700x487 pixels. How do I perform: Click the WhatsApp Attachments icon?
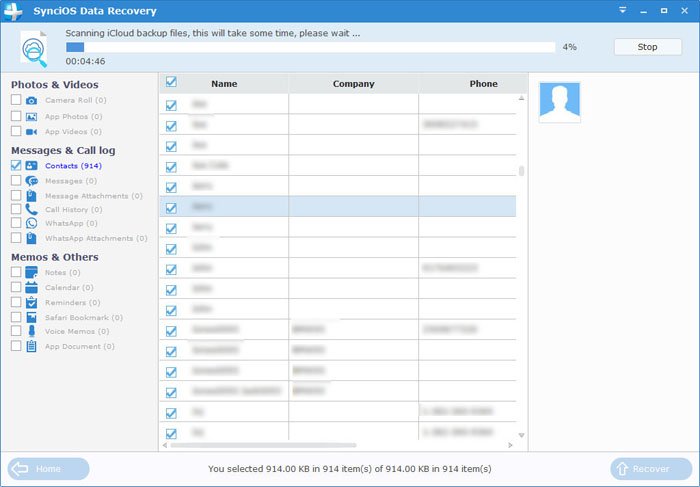point(31,238)
